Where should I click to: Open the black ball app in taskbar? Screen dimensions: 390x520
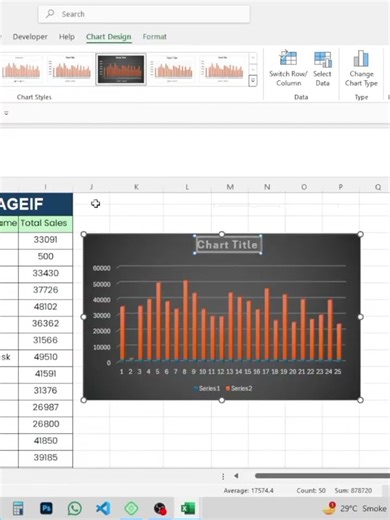[160, 508]
